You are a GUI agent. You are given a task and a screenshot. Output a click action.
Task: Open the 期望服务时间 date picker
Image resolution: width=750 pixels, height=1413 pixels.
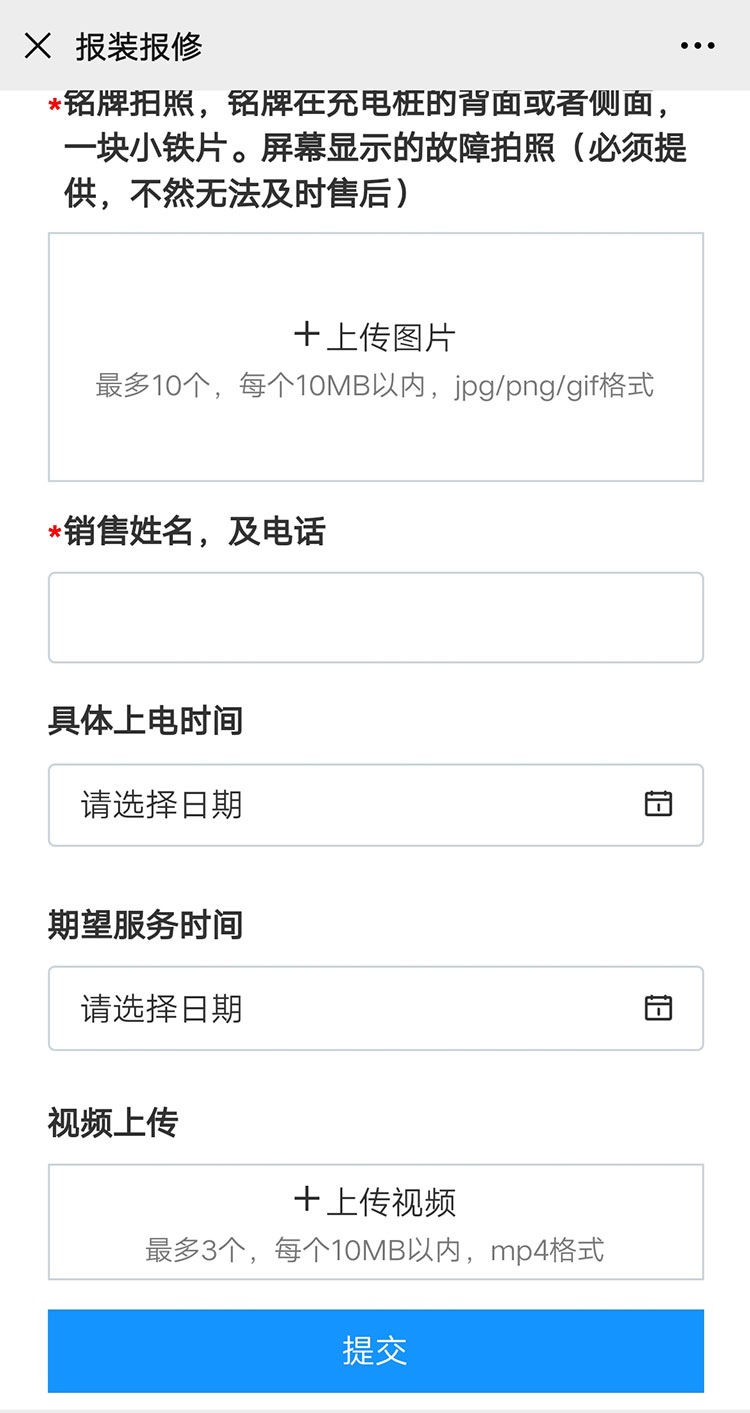click(x=375, y=1007)
